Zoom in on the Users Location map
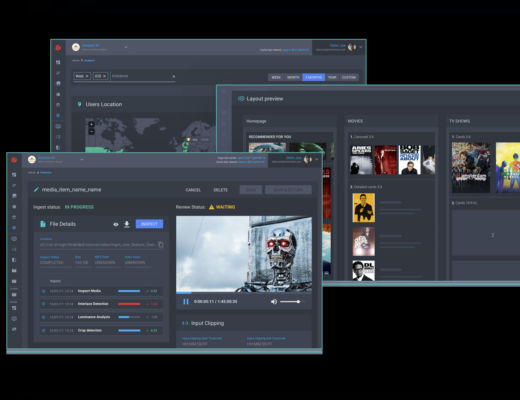The image size is (520, 400). point(91,124)
